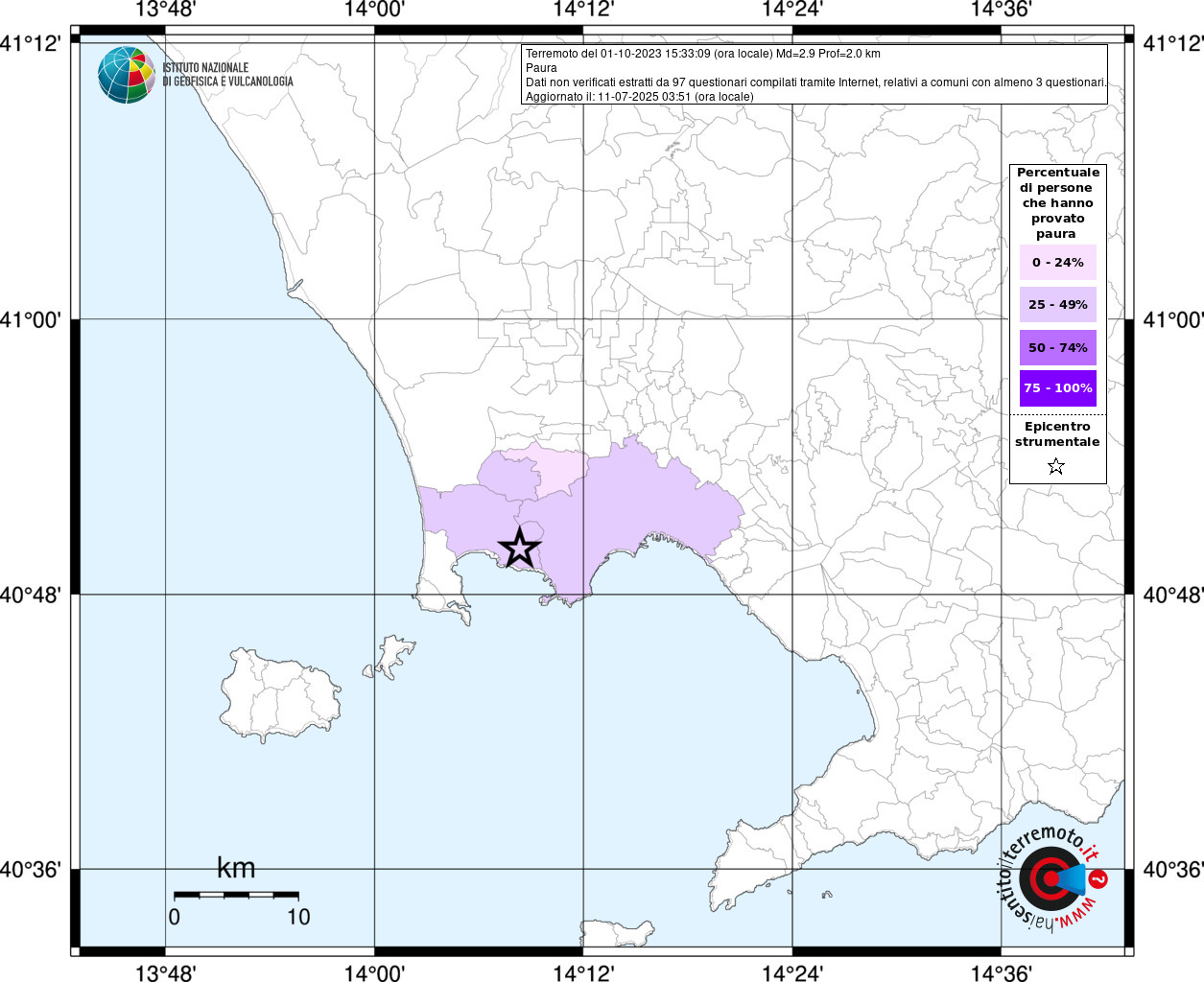Select the 0 - 24% legend swatch

[1057, 263]
